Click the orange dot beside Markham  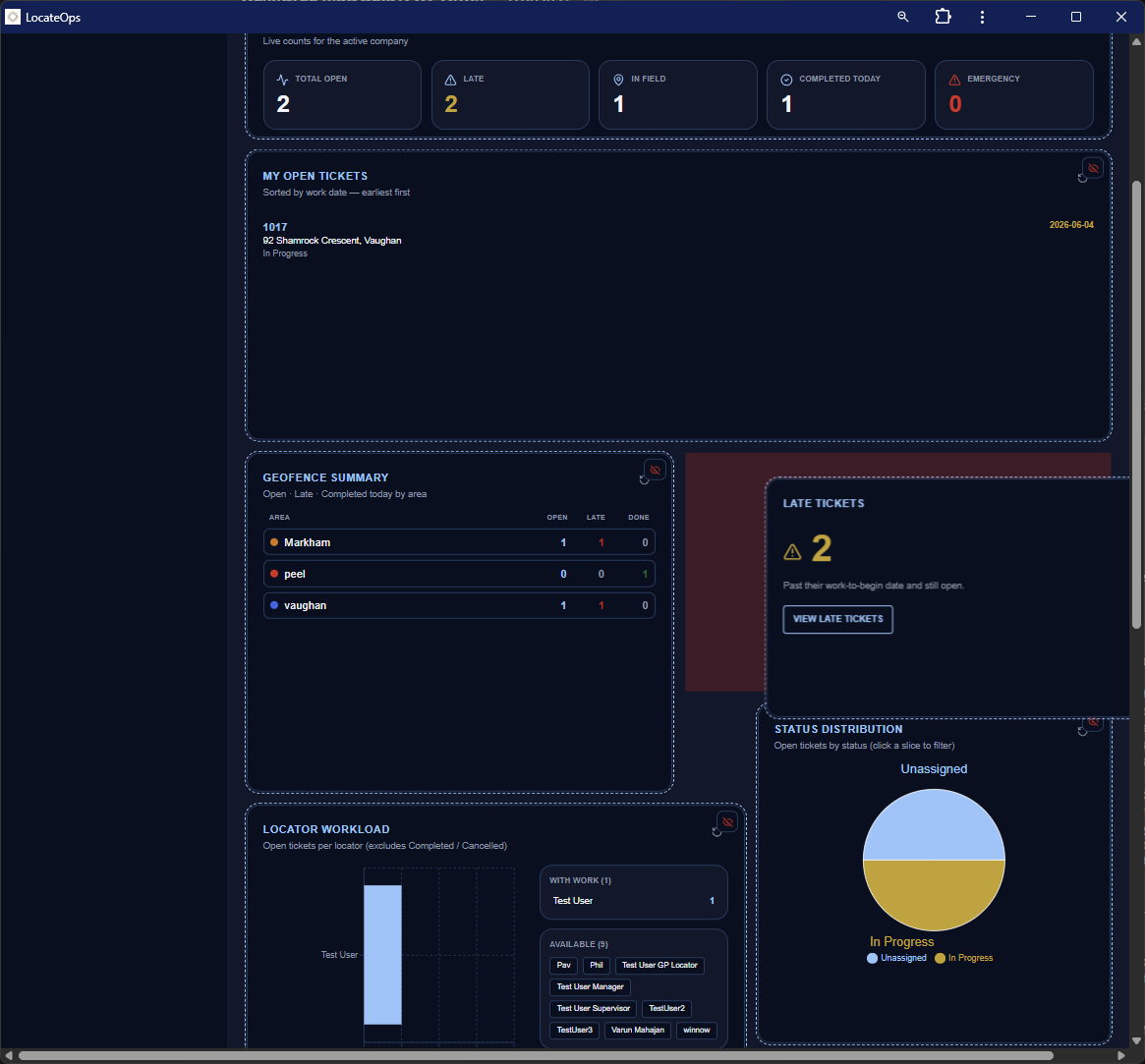pyautogui.click(x=274, y=542)
